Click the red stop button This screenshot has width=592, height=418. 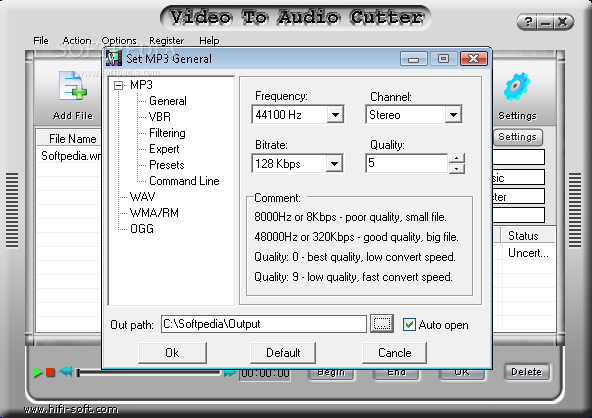(50, 372)
